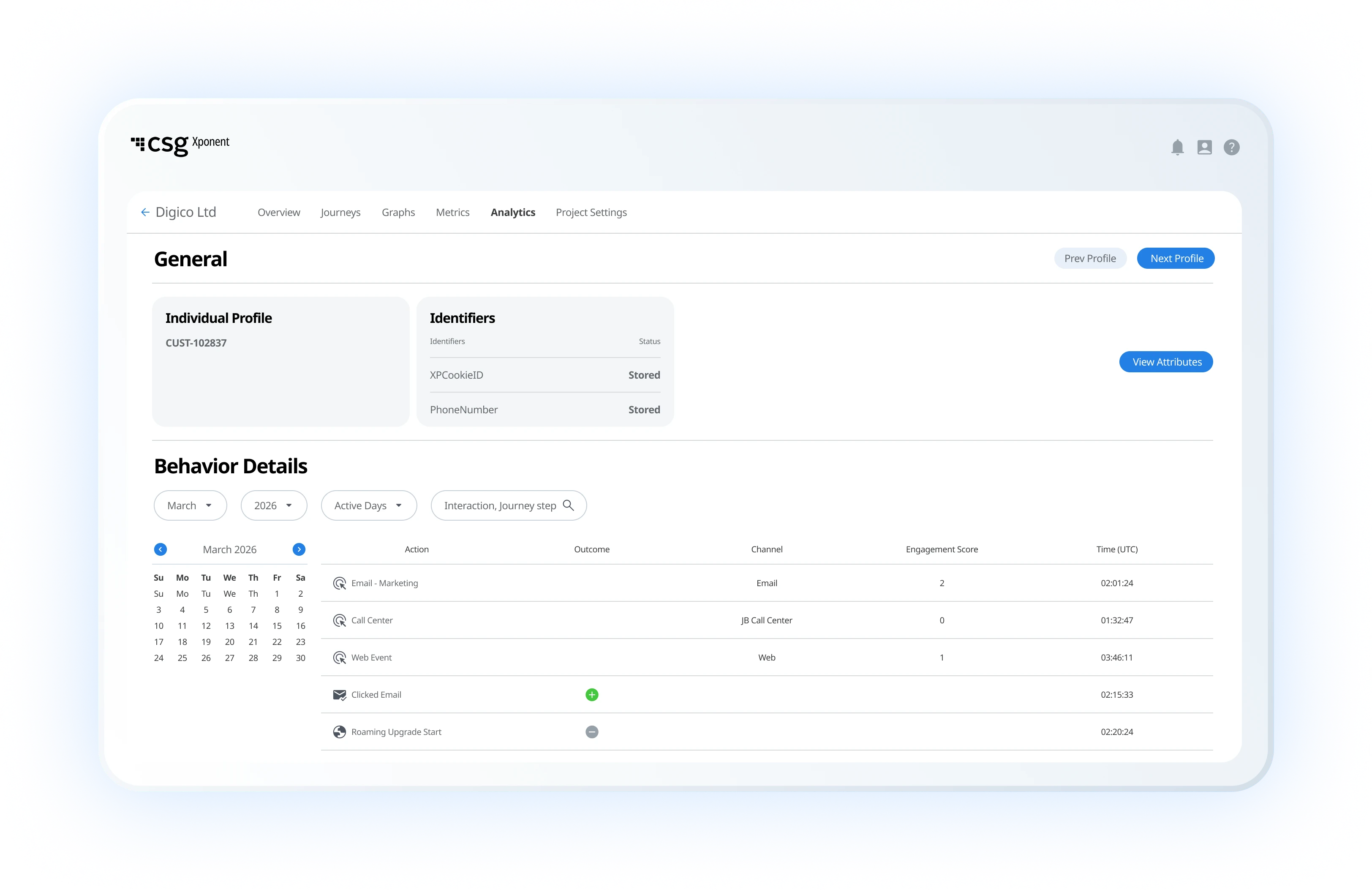The height and width of the screenshot is (890, 1372).
Task: Click the Time (UTC) column header
Action: (1116, 549)
